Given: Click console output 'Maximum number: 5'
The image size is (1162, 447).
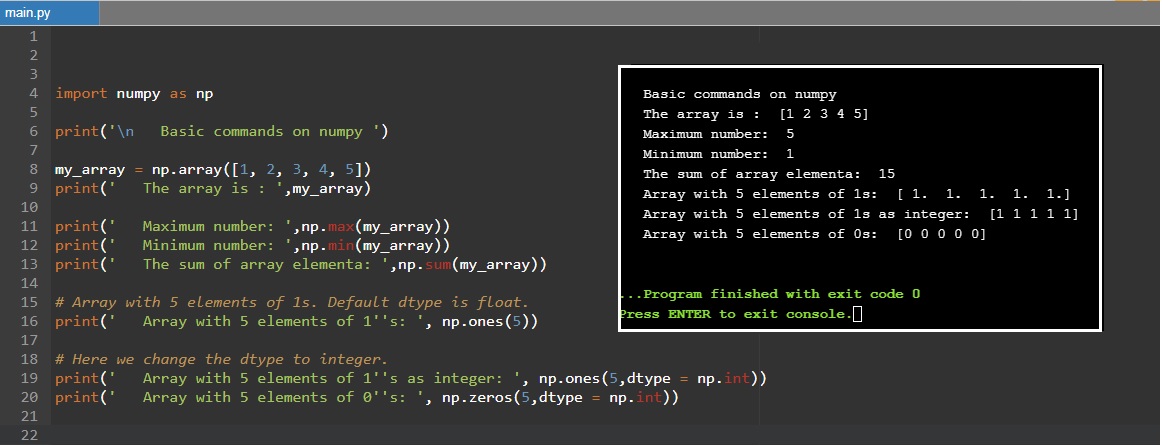Looking at the screenshot, I should pos(718,134).
